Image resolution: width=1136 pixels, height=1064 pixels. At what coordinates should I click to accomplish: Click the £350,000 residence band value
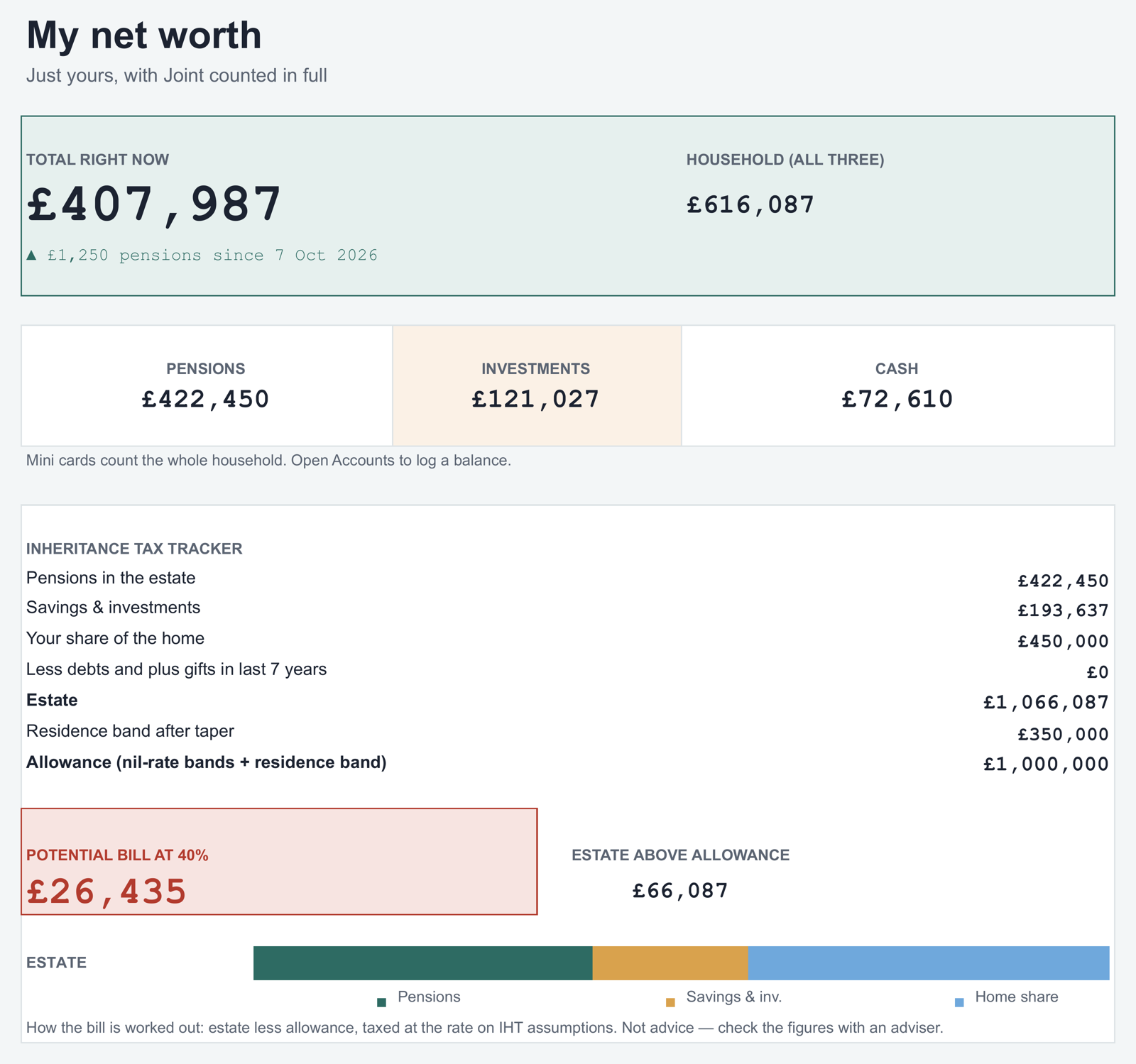pos(1063,735)
